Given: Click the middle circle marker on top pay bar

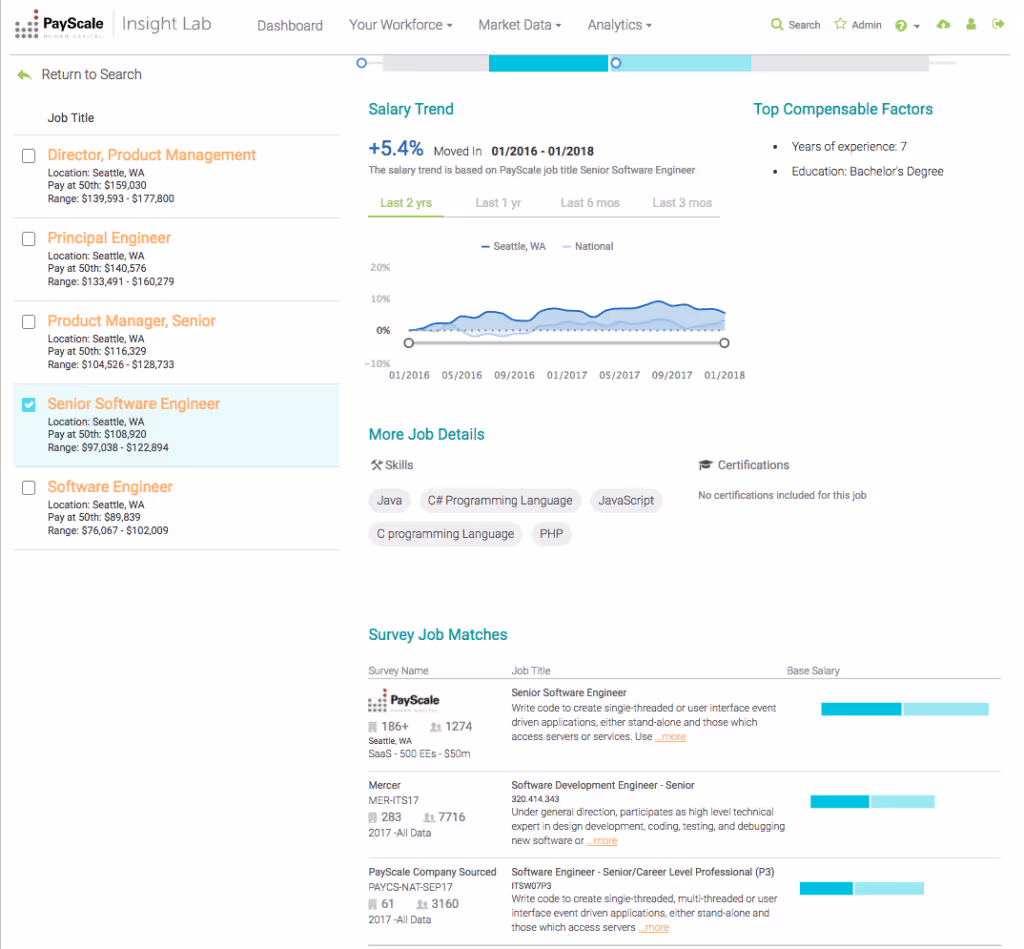Looking at the screenshot, I should [615, 63].
